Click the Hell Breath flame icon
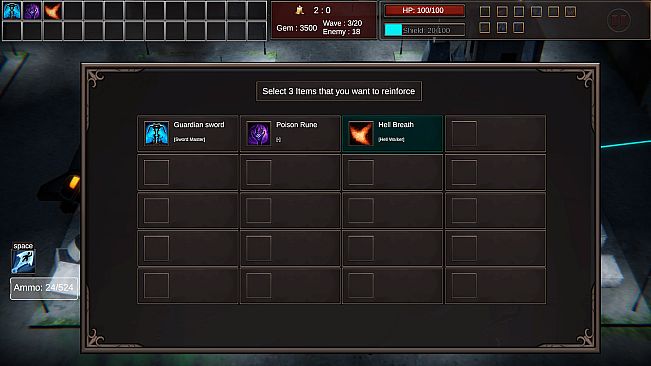Viewport: 651px width, 366px height. (360, 133)
